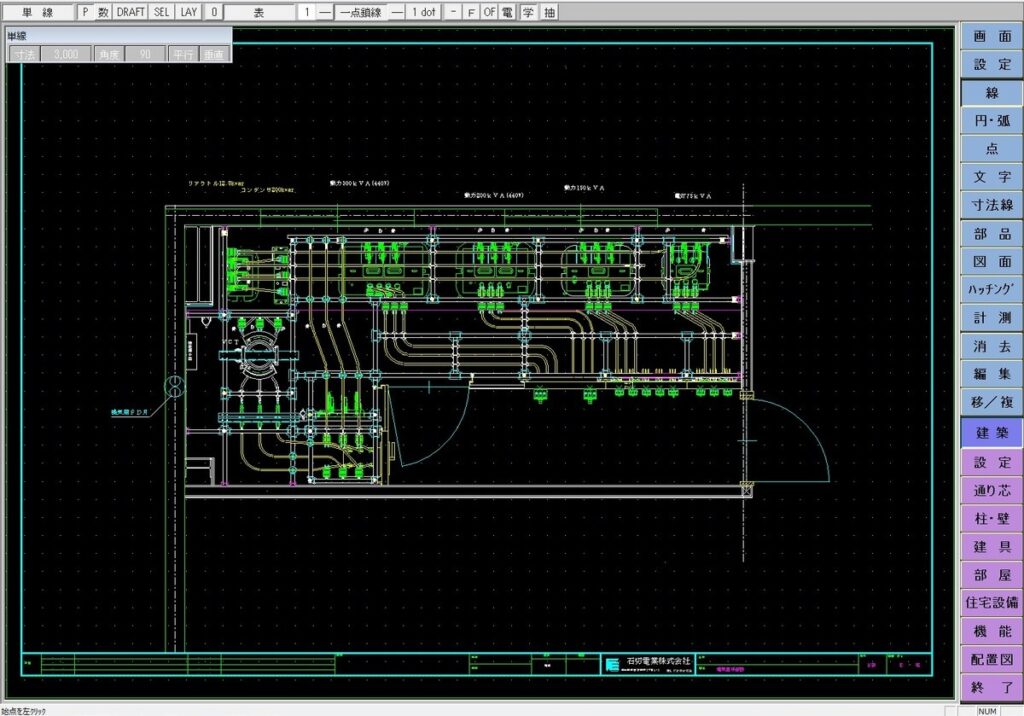
Task: Click 動力150kVA label in drawing
Action: [584, 187]
